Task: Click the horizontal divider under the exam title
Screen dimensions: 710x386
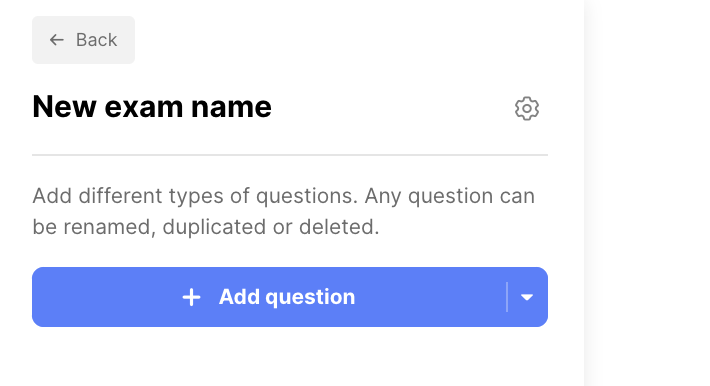Action: pyautogui.click(x=290, y=155)
